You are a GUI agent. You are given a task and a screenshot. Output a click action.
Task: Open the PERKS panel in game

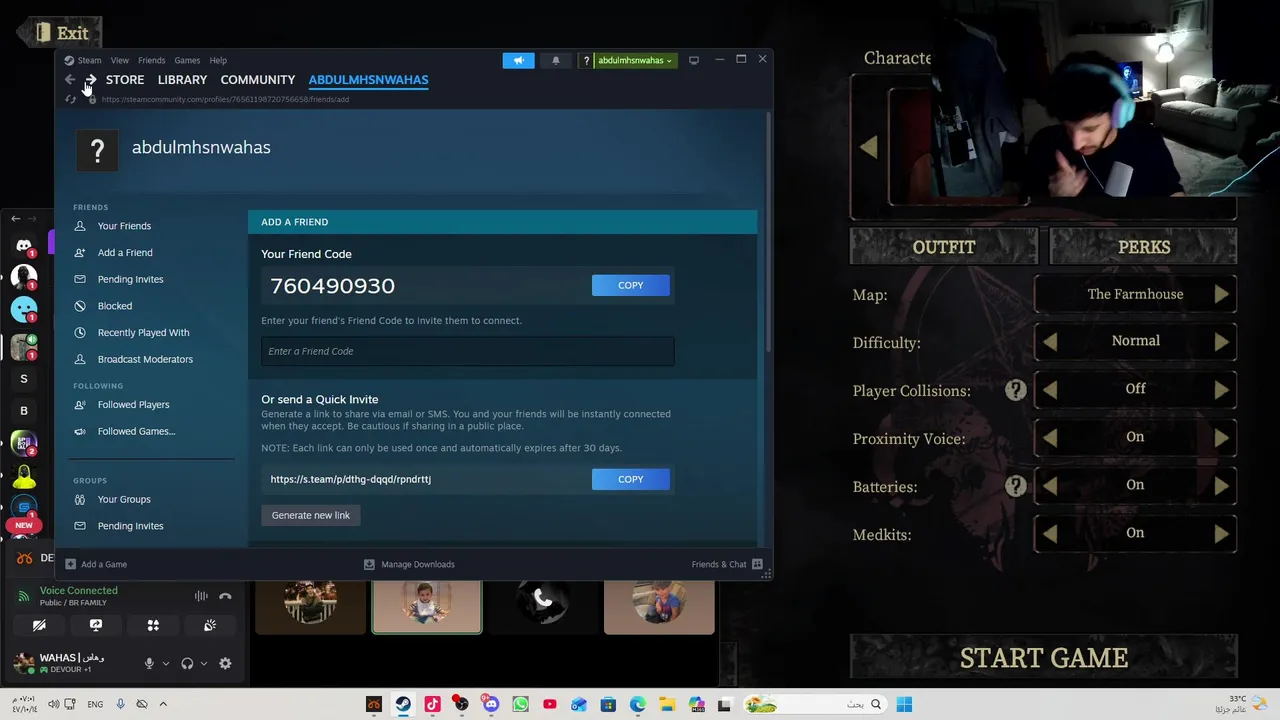click(x=1143, y=247)
